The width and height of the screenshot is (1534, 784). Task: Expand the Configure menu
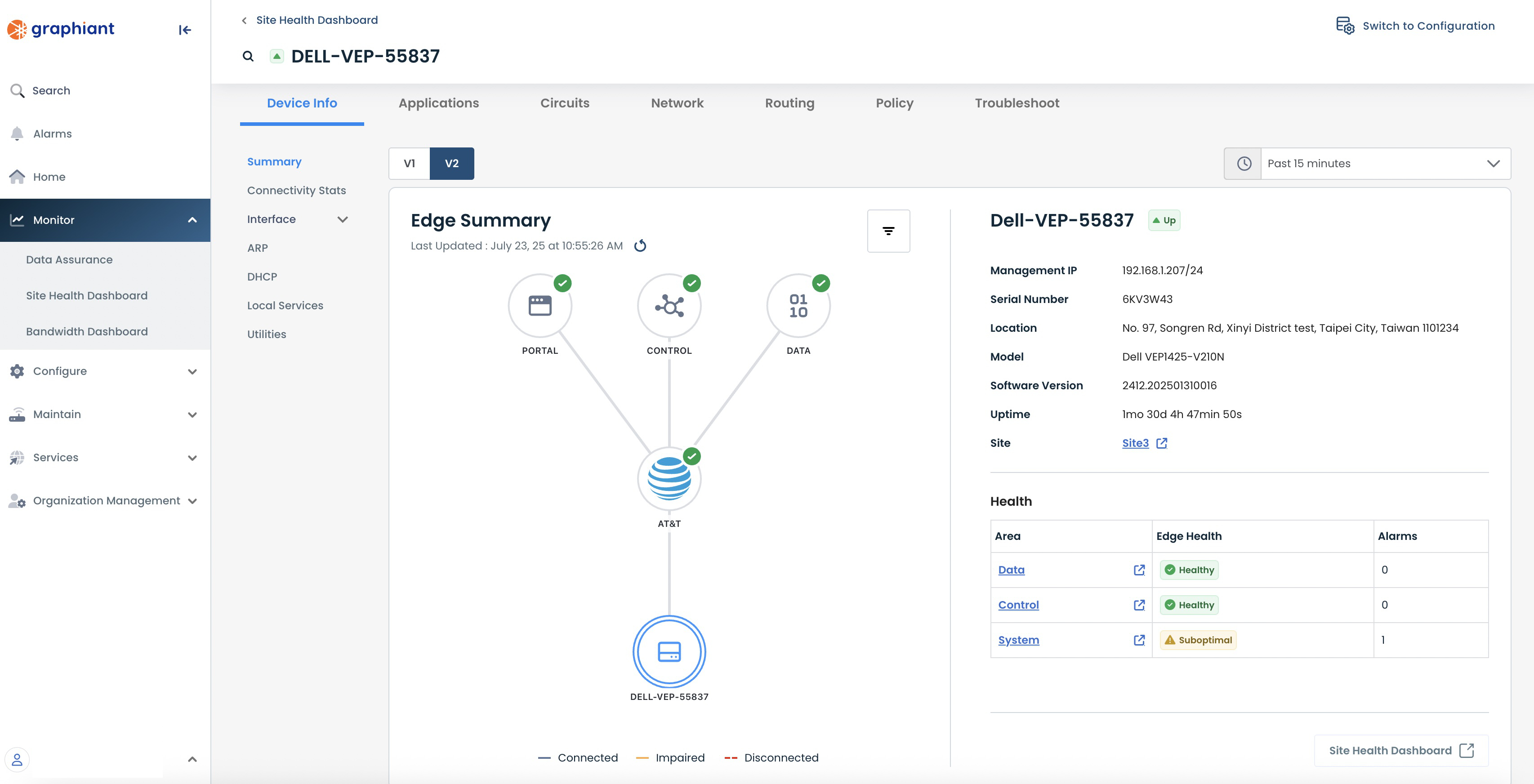(x=192, y=371)
